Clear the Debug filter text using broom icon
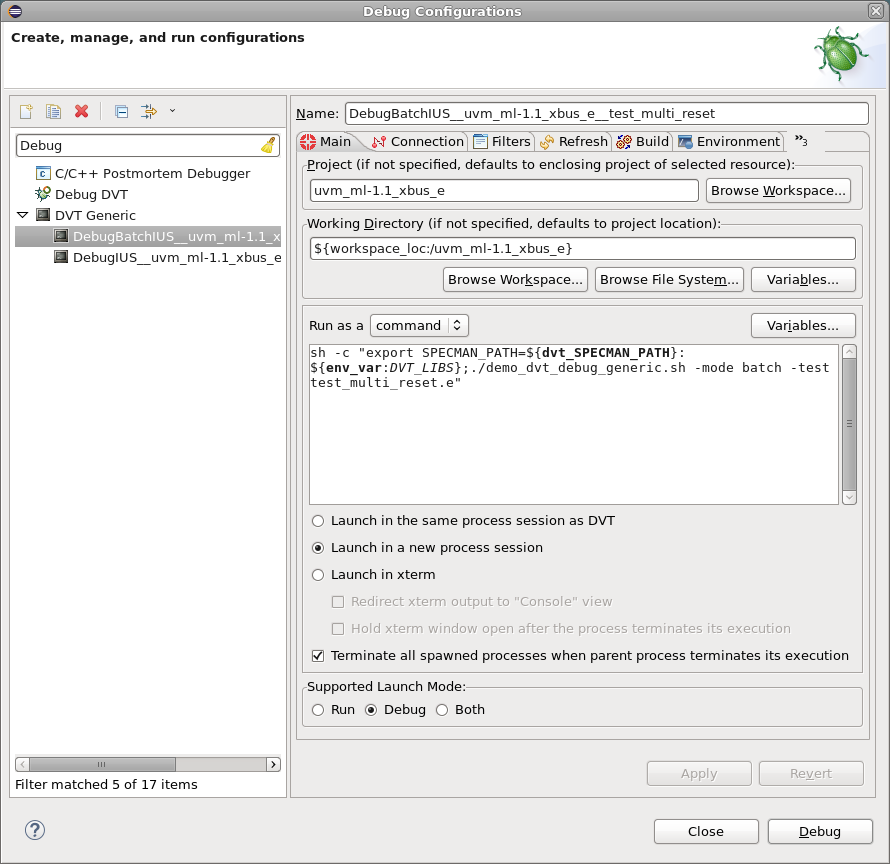The width and height of the screenshot is (890, 864). [267, 145]
